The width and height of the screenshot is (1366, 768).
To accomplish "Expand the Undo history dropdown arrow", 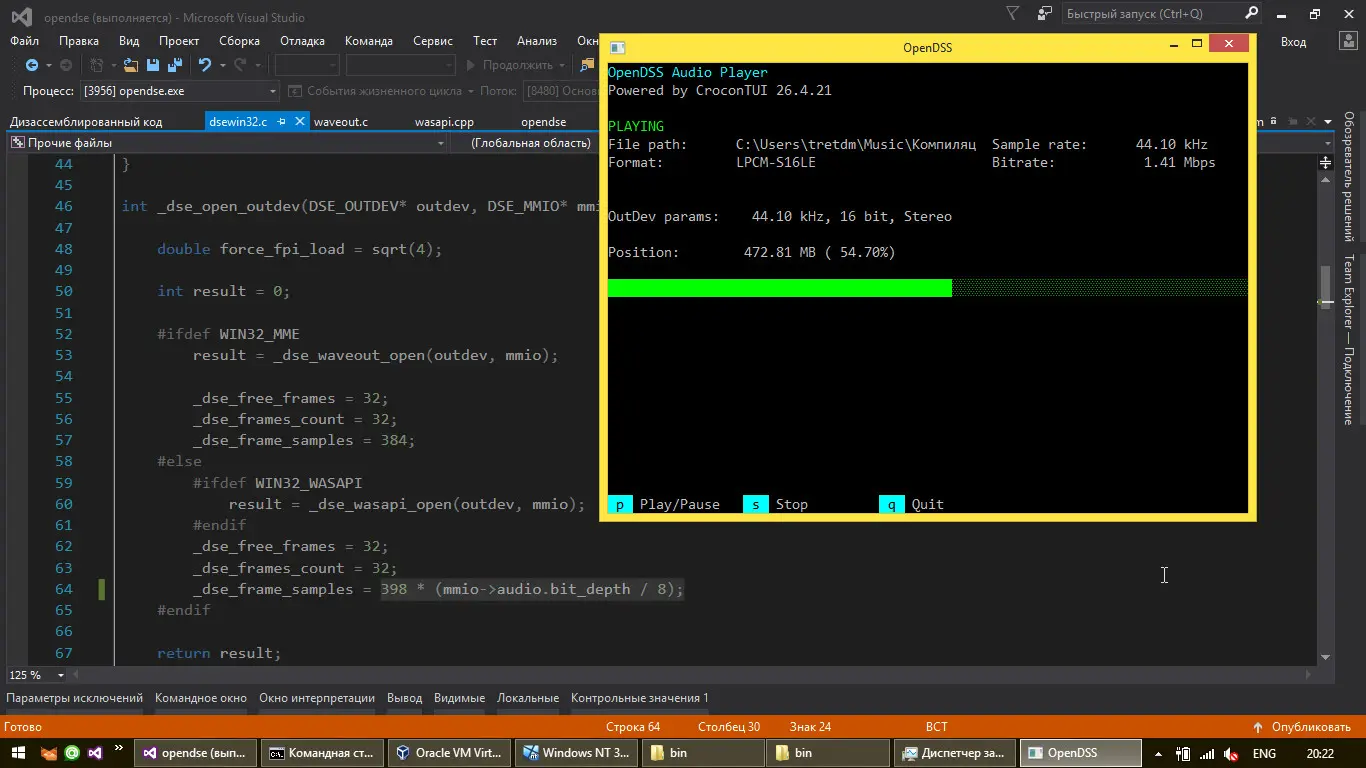I will 221,65.
